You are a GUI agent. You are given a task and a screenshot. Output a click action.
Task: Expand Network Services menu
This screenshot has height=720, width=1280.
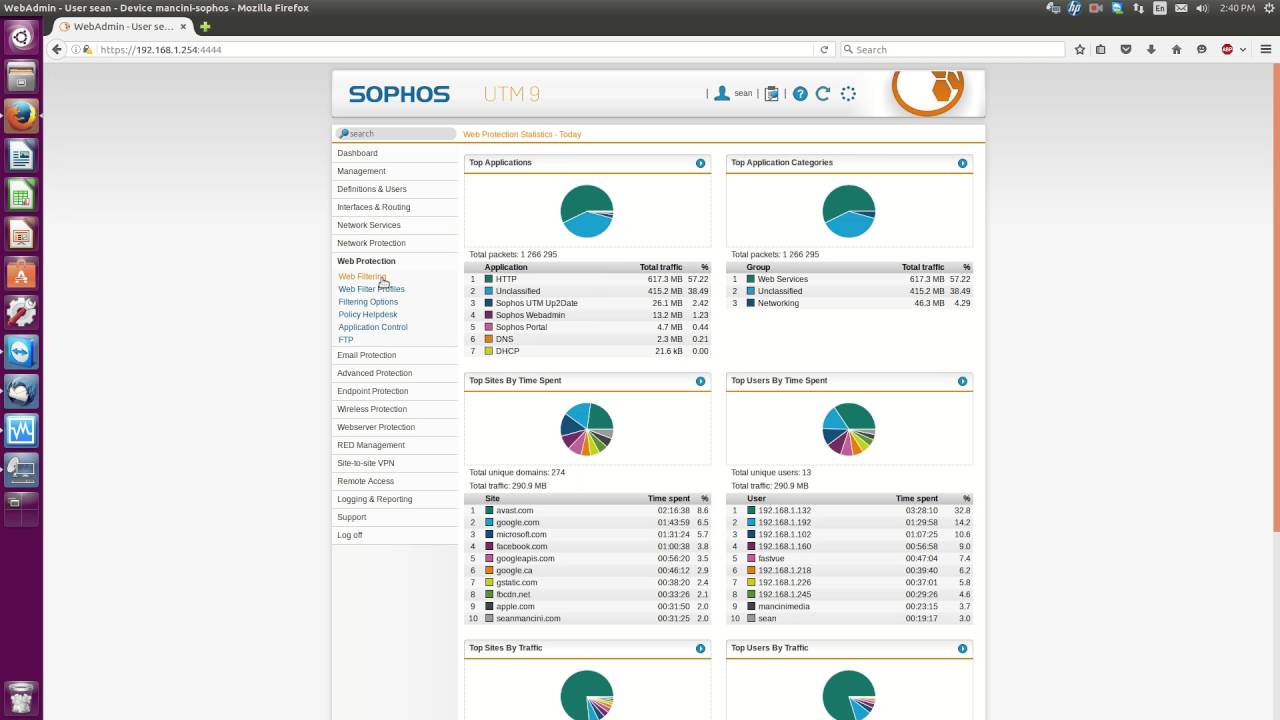click(395, 225)
